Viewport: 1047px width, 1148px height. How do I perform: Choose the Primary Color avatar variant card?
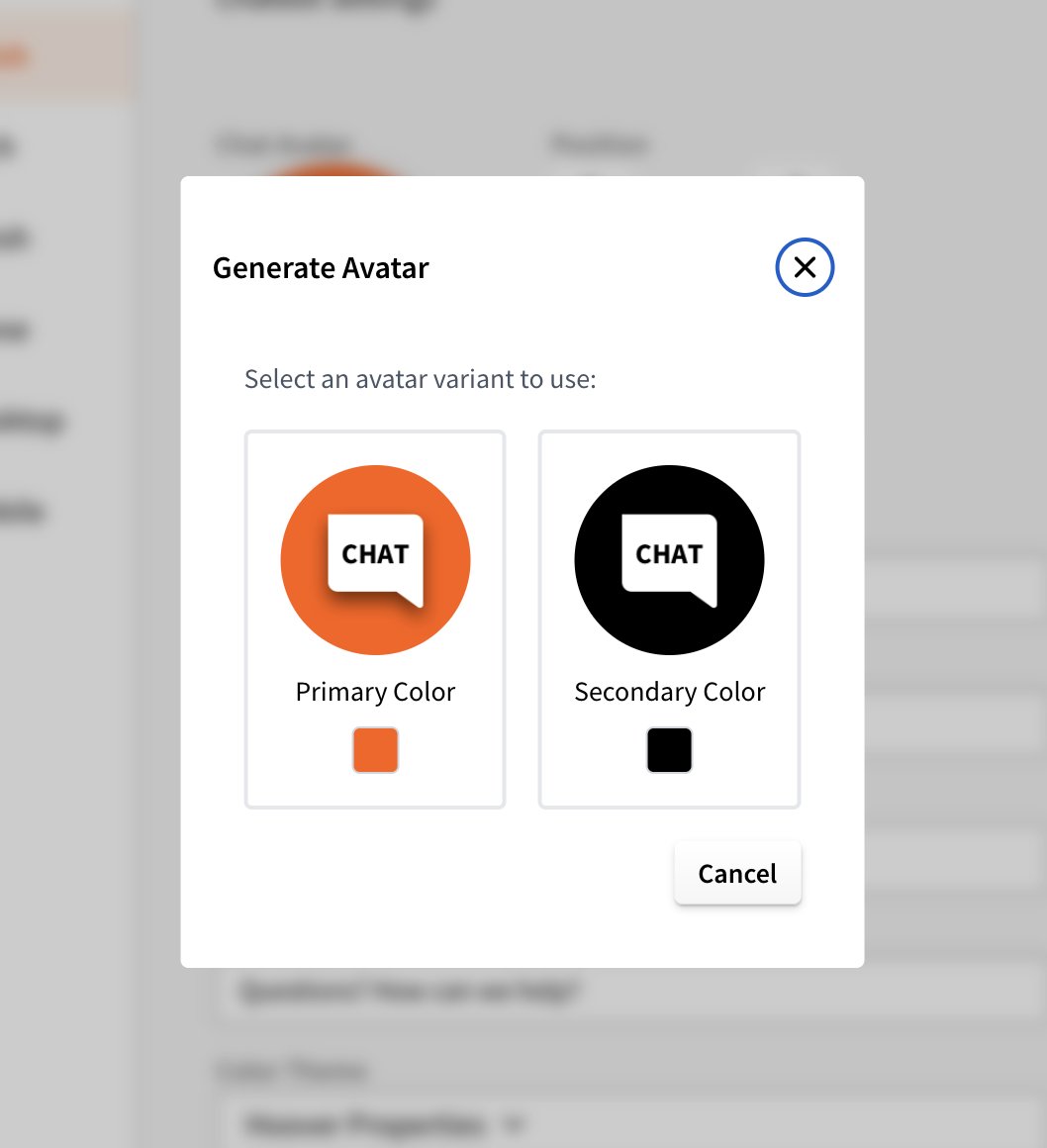(375, 618)
